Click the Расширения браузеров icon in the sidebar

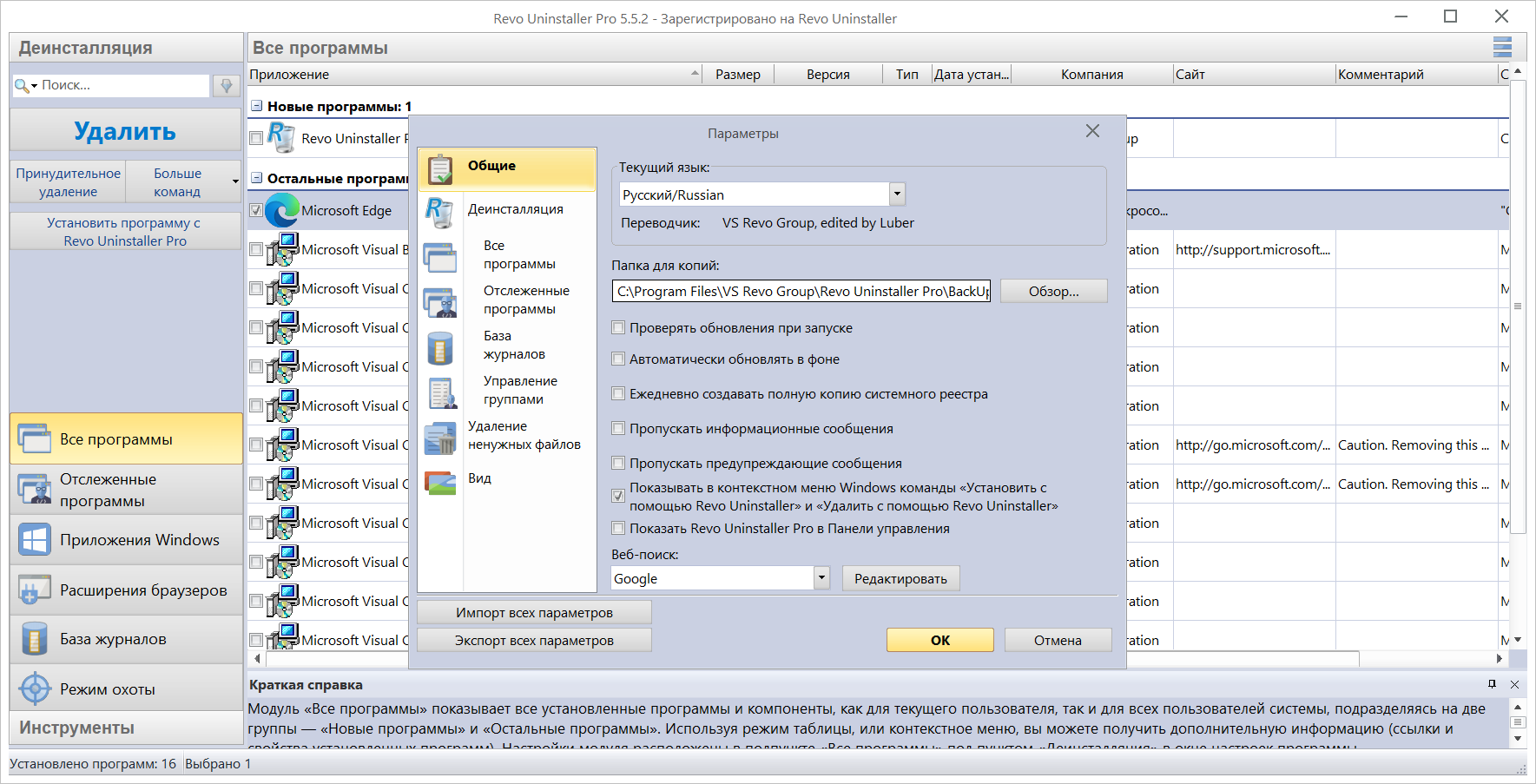point(34,590)
